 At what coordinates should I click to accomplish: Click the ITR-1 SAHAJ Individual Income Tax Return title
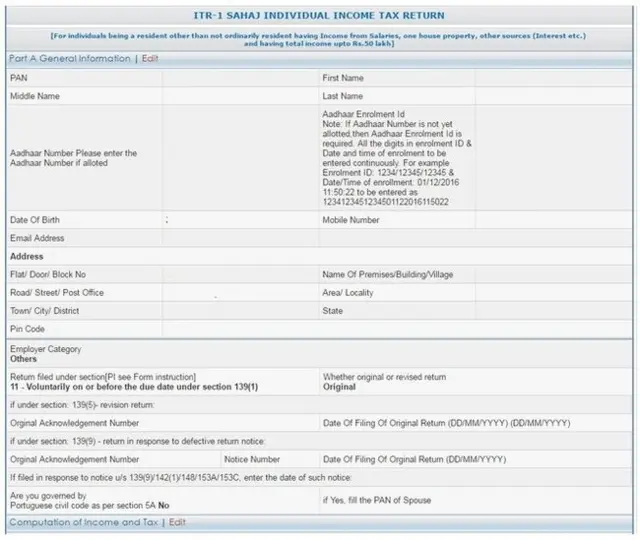319,16
